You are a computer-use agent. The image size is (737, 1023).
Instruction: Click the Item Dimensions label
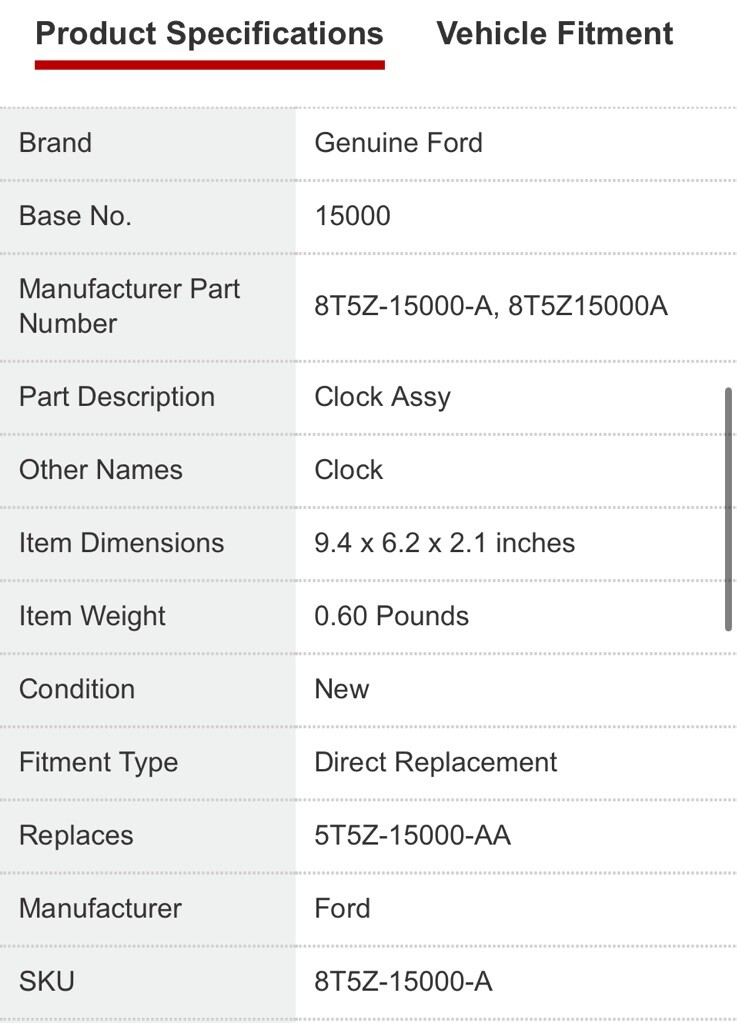(x=121, y=543)
